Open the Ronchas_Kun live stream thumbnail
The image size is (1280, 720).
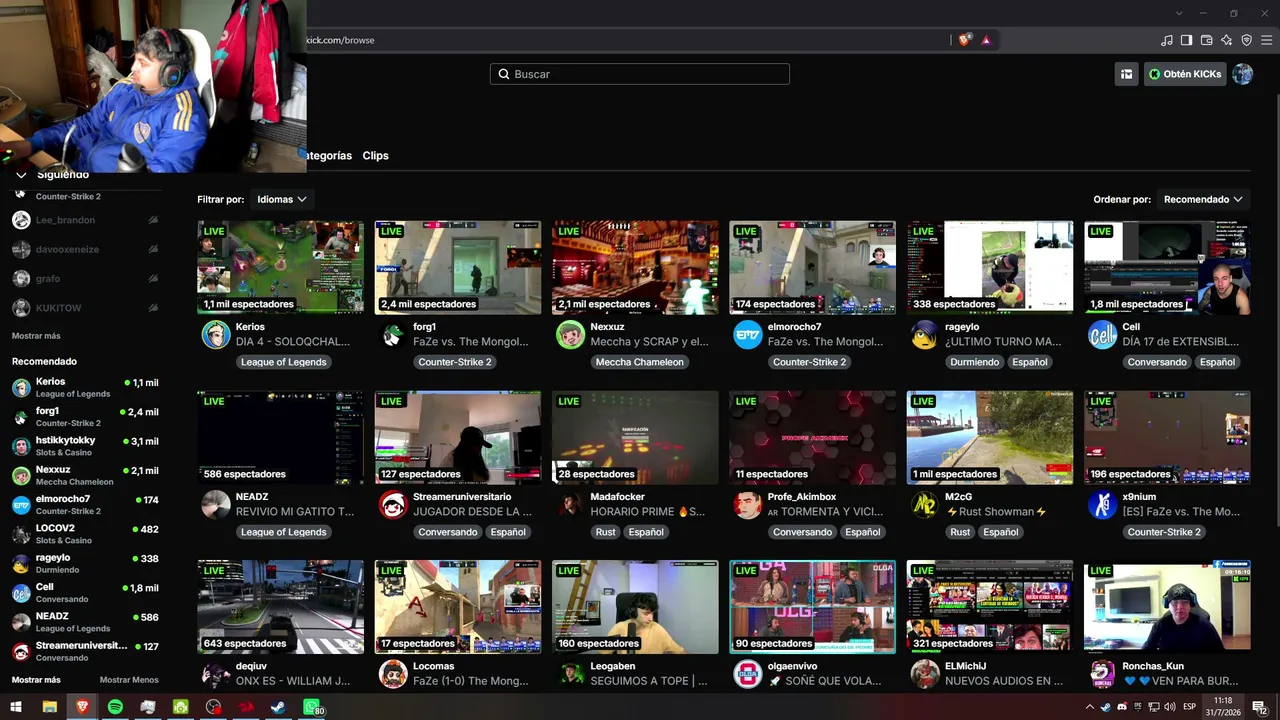(x=1167, y=607)
